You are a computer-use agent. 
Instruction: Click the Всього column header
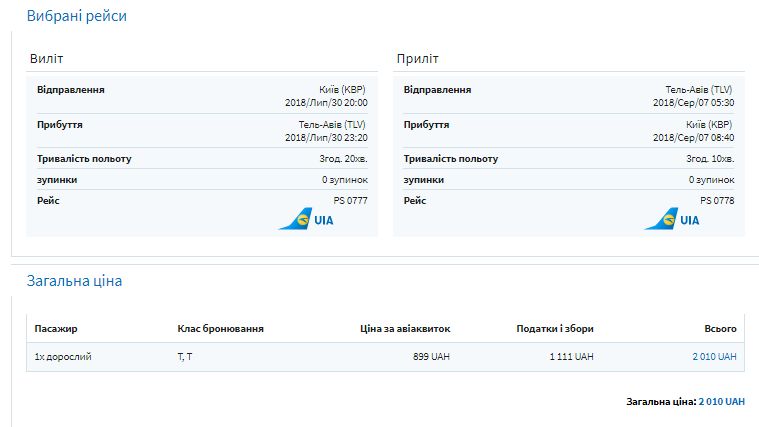pos(720,329)
